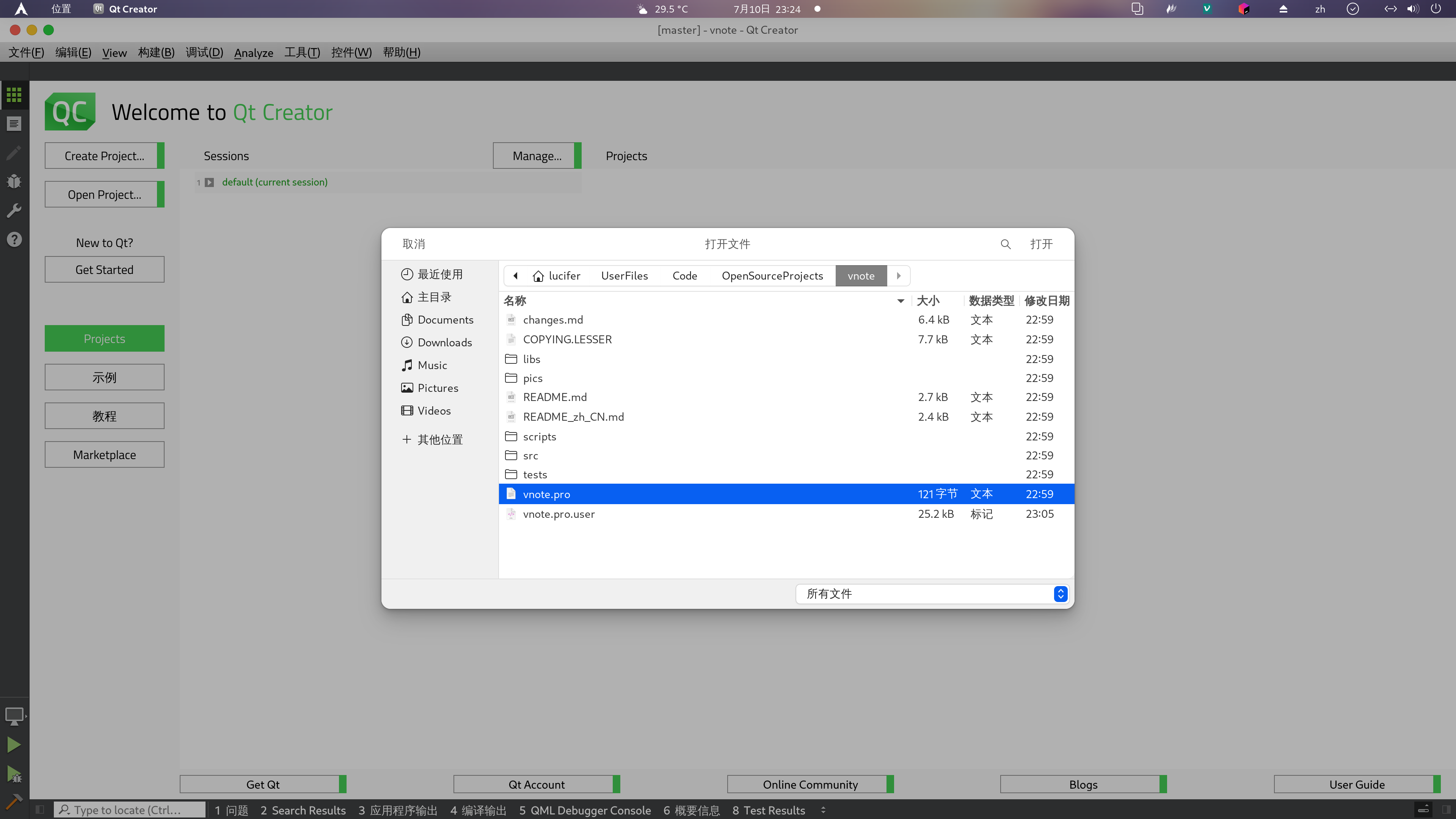The width and height of the screenshot is (1456, 819).
Task: Expand default session play arrow
Action: [x=210, y=182]
